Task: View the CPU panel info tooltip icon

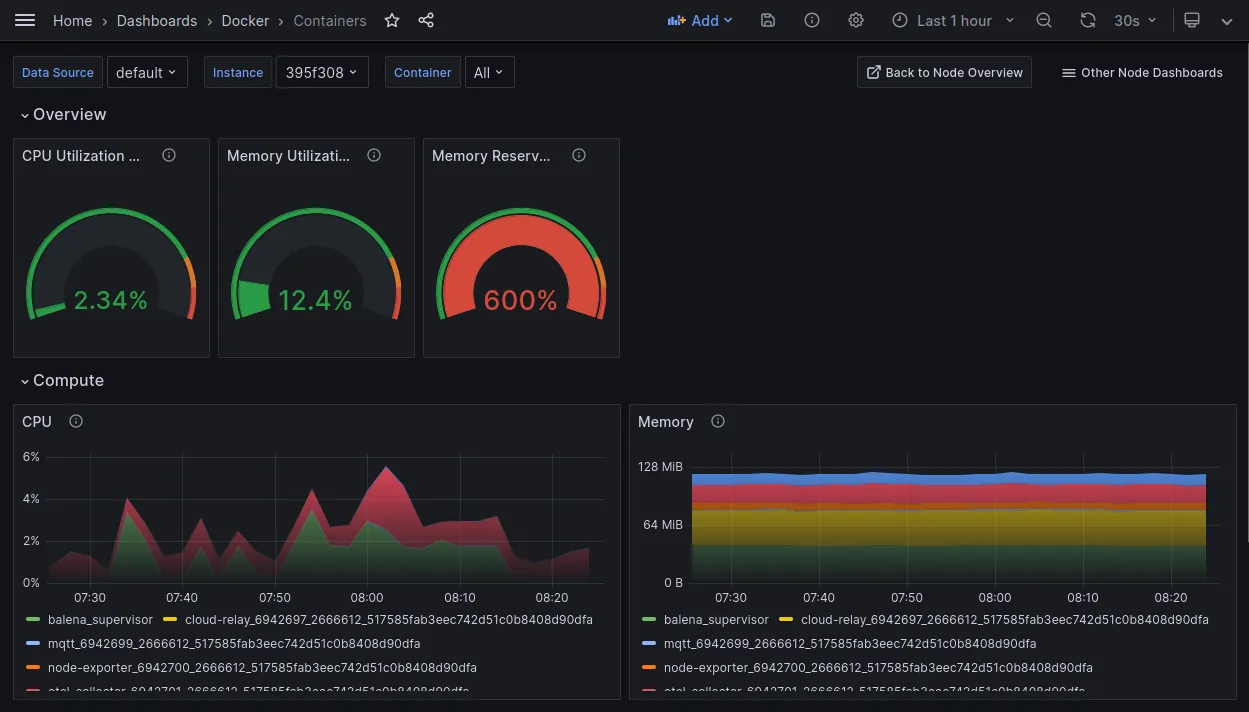Action: pyautogui.click(x=77, y=421)
